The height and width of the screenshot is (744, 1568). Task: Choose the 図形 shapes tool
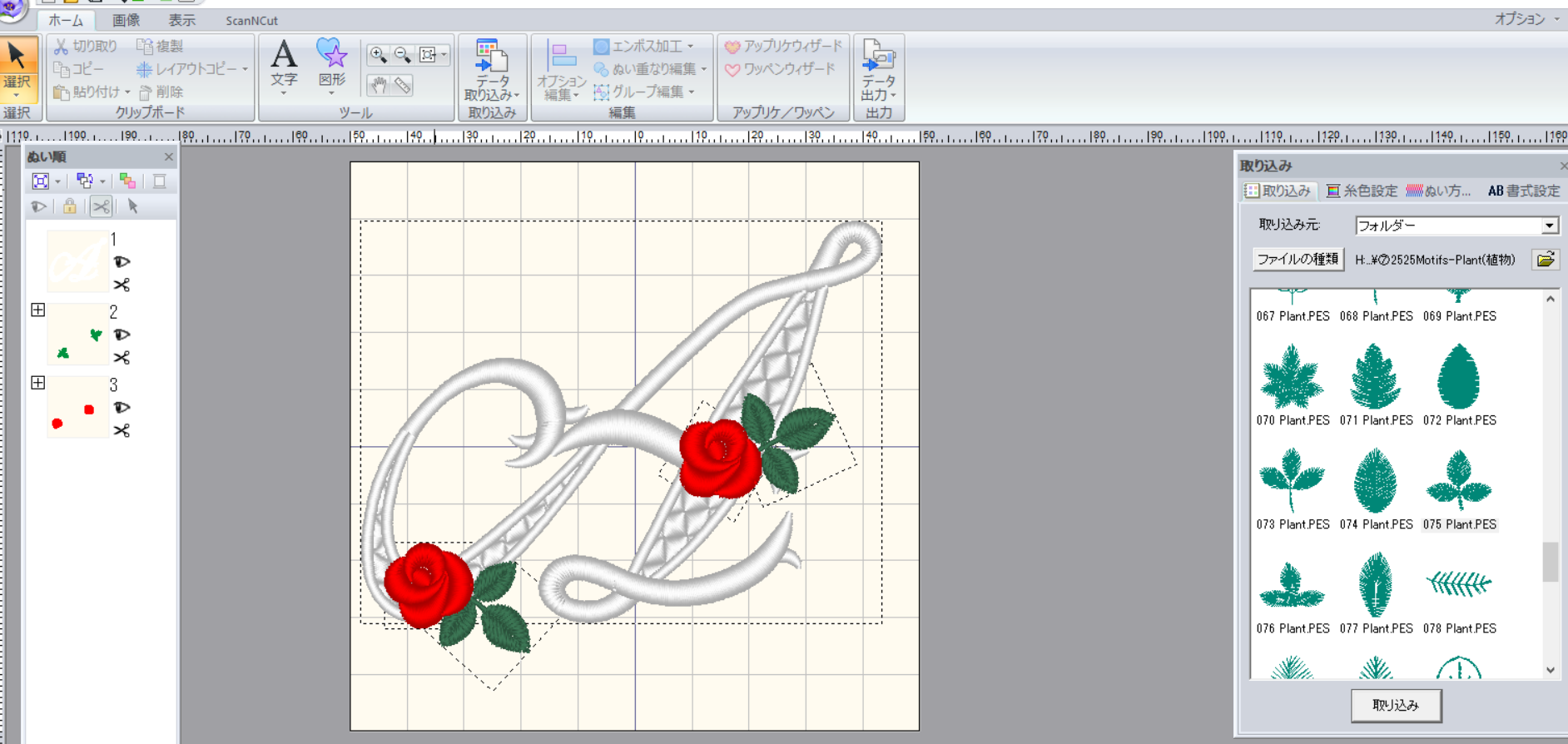[332, 65]
